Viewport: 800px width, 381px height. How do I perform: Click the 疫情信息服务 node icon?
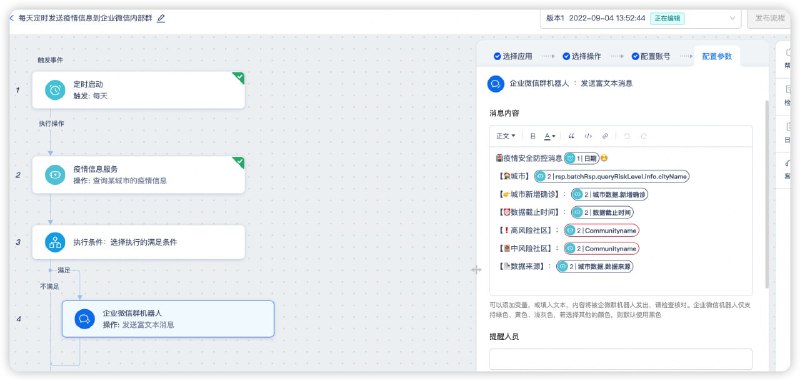(55, 174)
